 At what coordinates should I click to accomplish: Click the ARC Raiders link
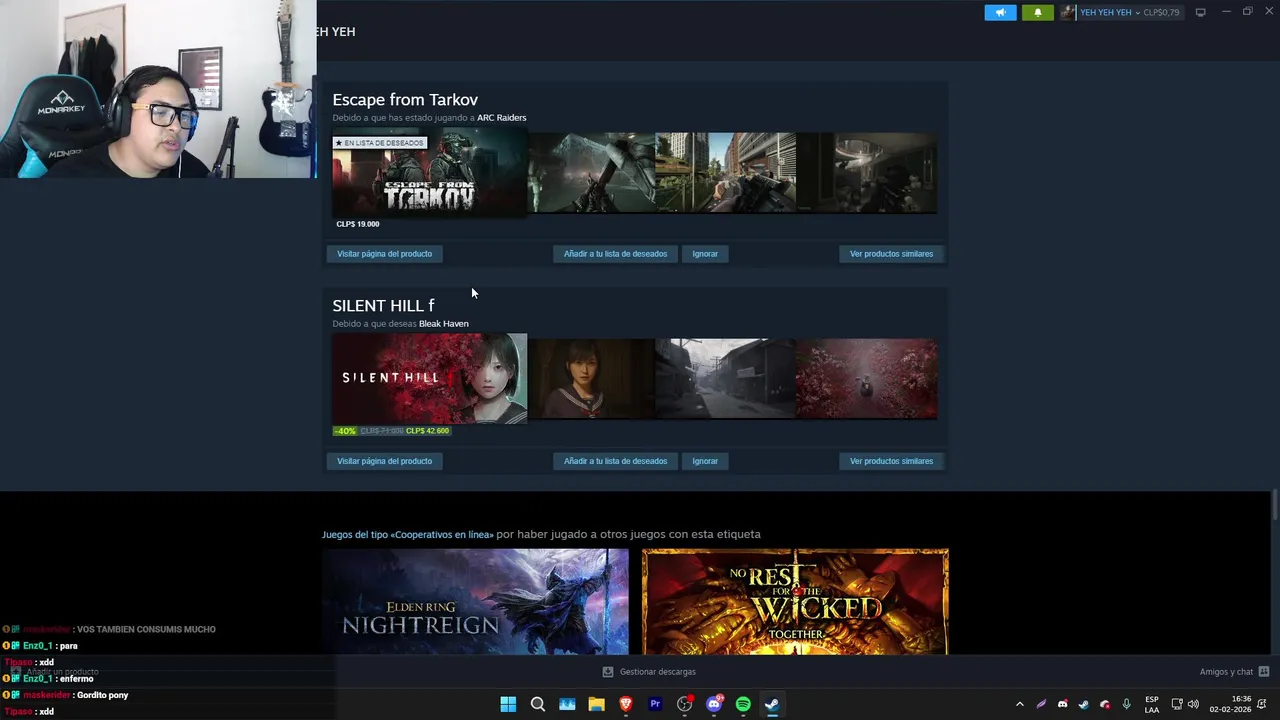coord(501,118)
